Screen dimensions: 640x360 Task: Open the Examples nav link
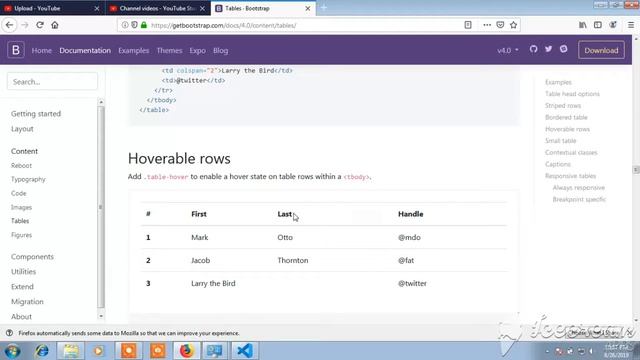(x=133, y=51)
